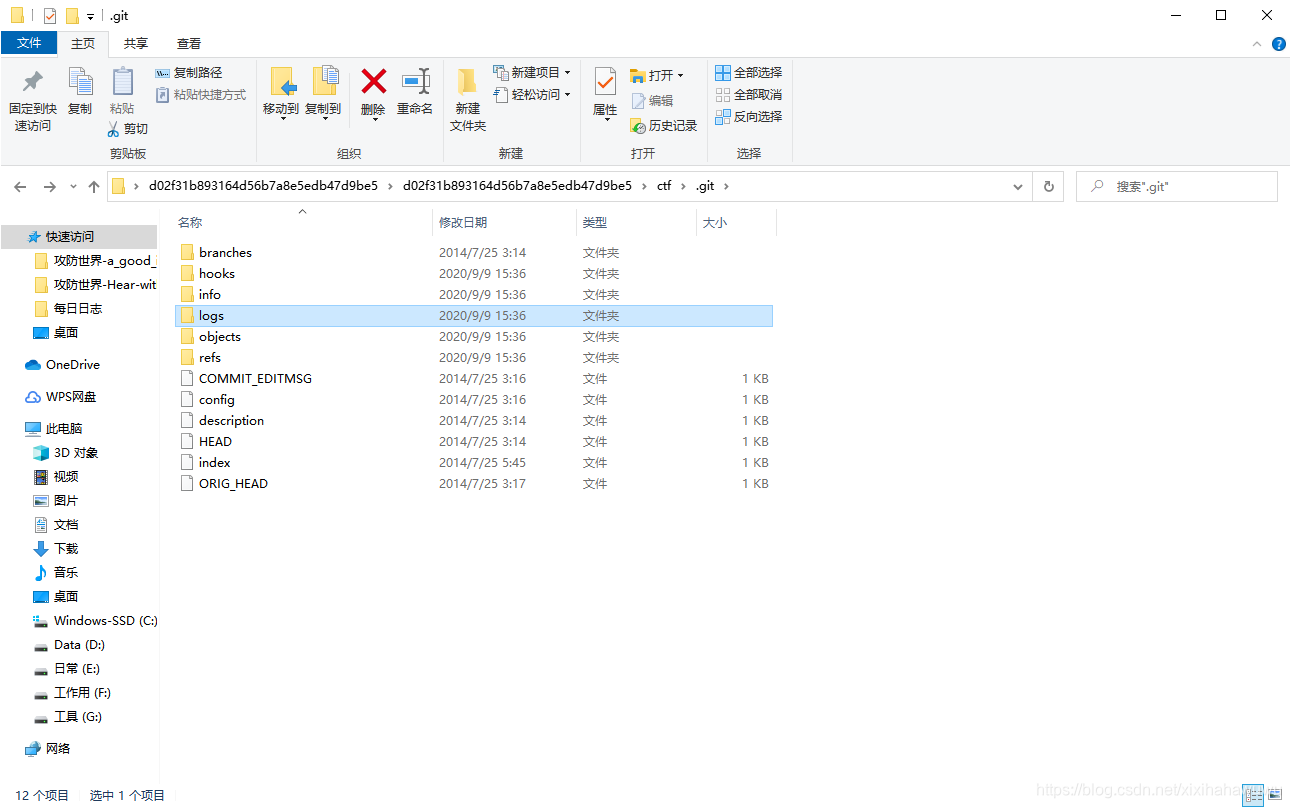Click the Refresh button
The width and height of the screenshot is (1291, 808).
[1048, 187]
